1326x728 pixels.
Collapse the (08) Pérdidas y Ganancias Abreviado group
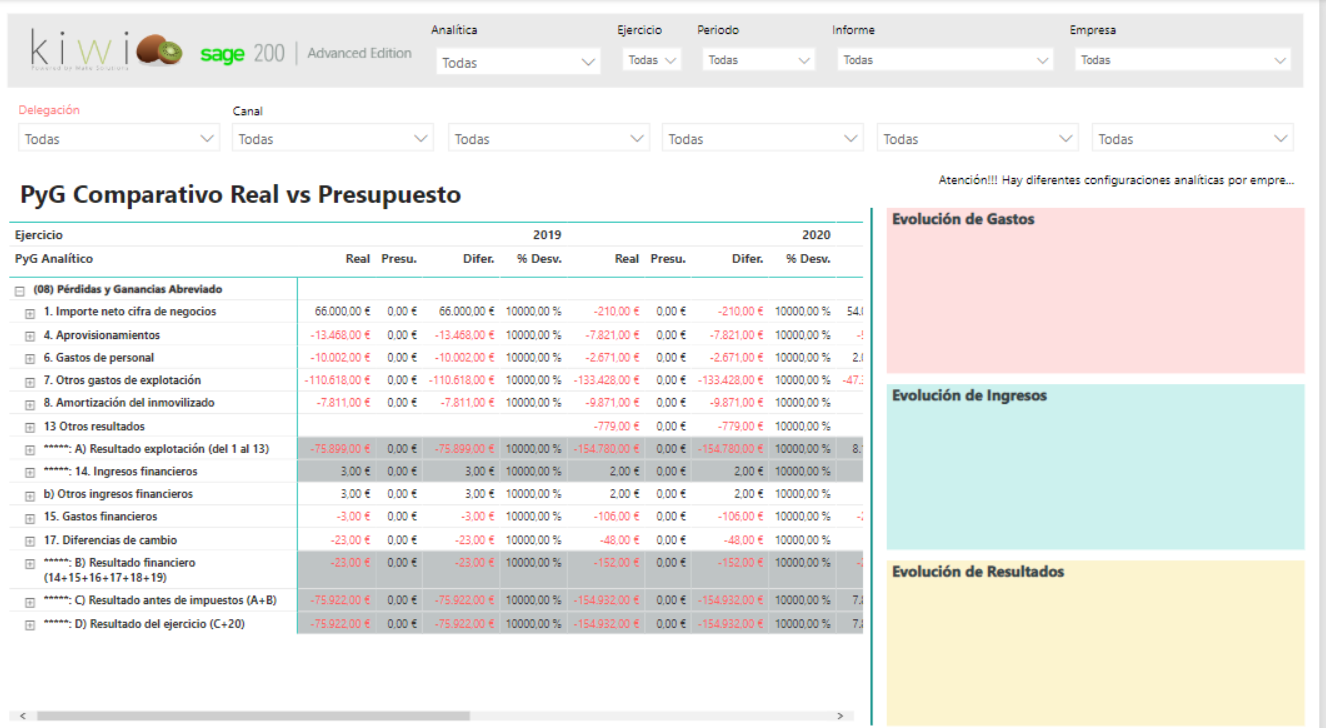19,290
